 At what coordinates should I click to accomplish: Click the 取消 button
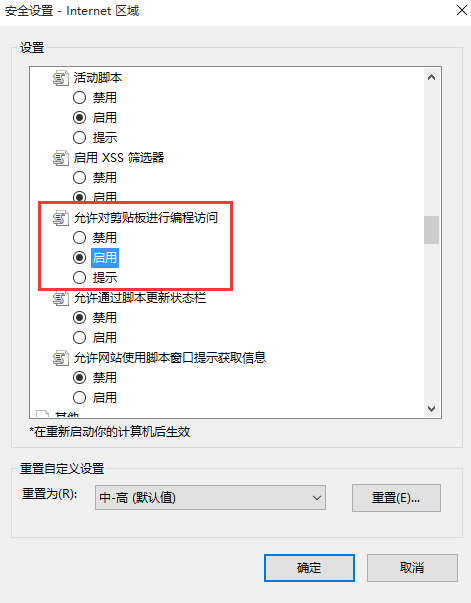(x=412, y=568)
